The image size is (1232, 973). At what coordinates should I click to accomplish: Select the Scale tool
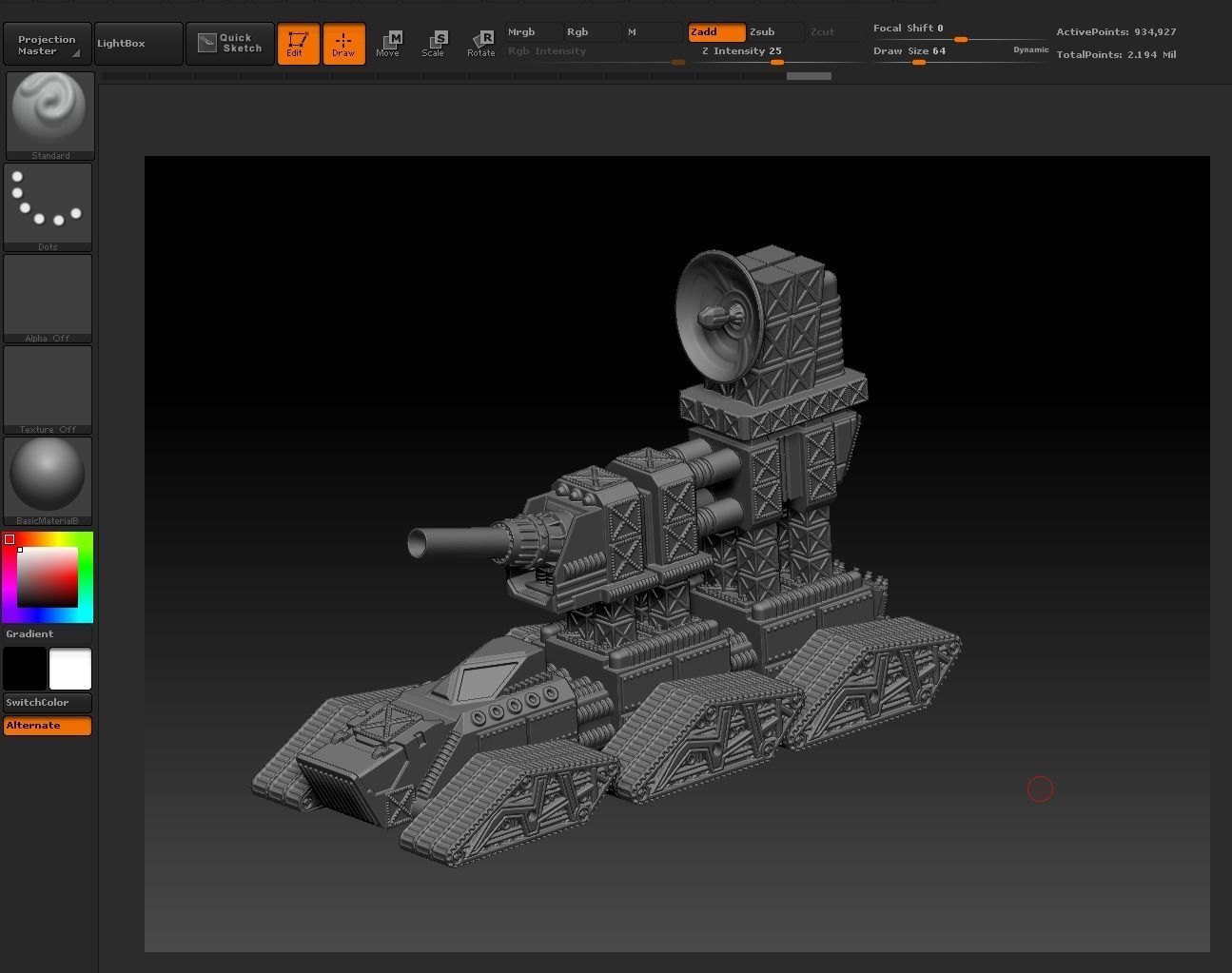[x=435, y=44]
